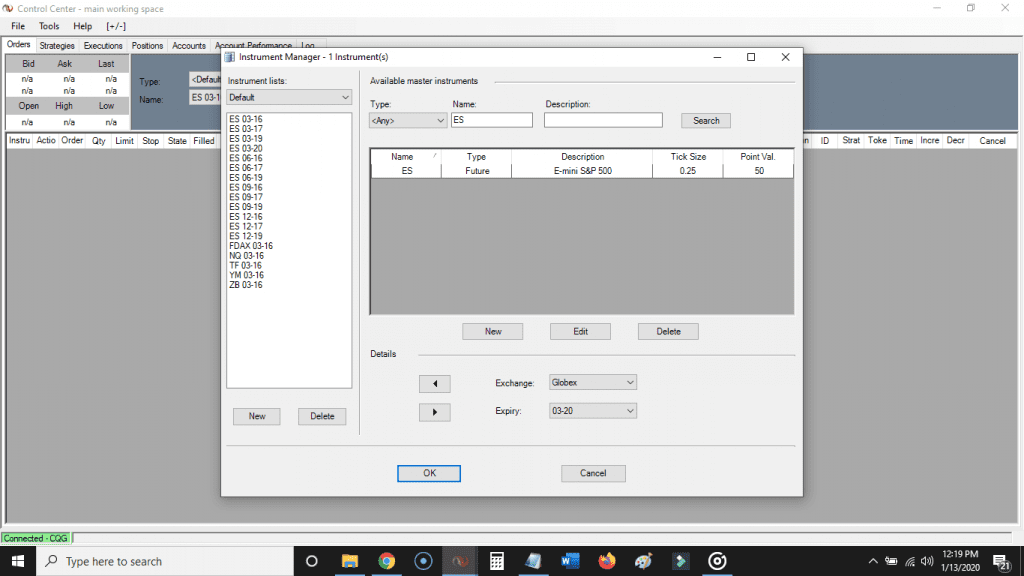
Task: Click Edit below the master instruments table
Action: [x=580, y=332]
